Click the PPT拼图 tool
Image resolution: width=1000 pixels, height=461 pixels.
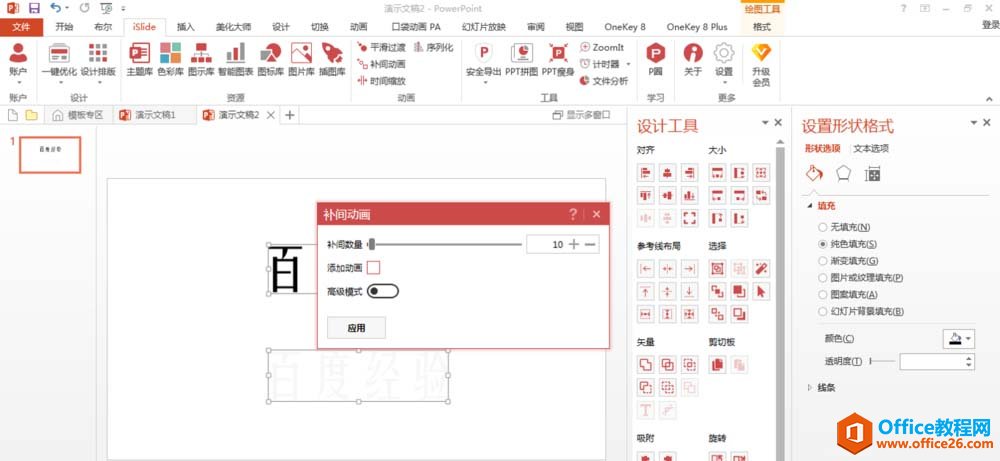tap(522, 60)
